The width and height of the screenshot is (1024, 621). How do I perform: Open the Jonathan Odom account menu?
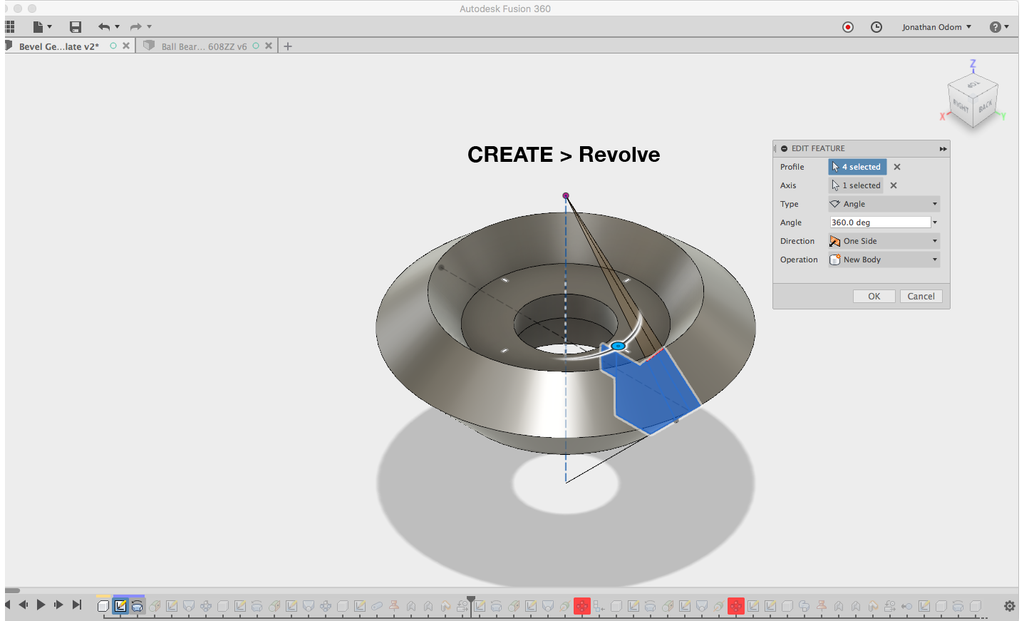tap(936, 27)
